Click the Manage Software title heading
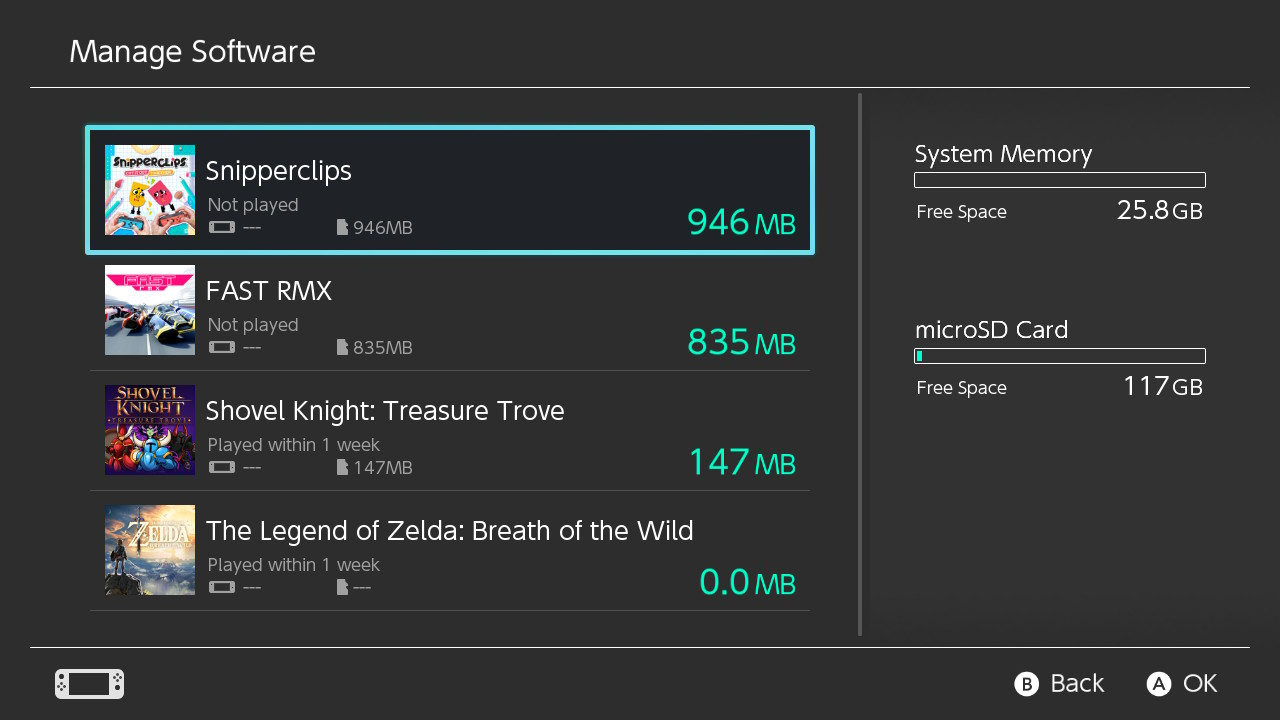Viewport: 1280px width, 720px height. pyautogui.click(x=192, y=51)
